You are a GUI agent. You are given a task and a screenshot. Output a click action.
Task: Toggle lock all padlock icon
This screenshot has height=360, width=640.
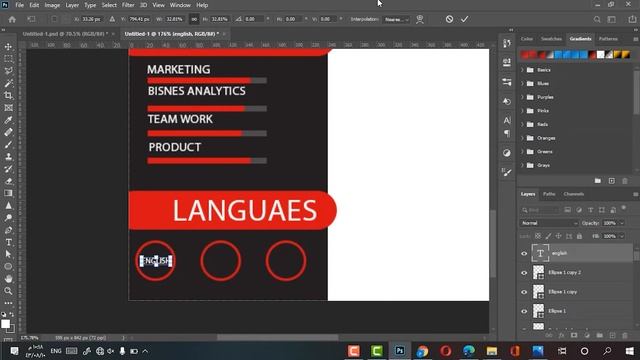579,236
